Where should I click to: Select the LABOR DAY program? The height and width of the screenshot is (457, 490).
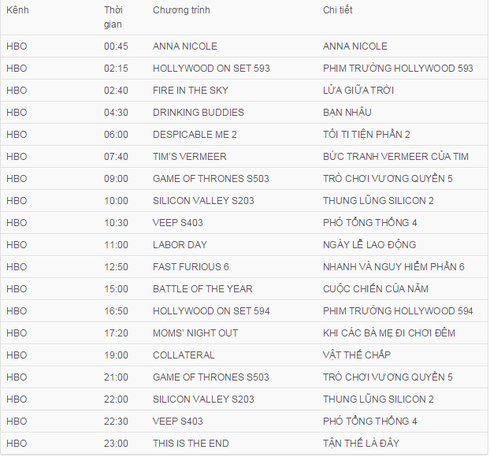coord(180,245)
